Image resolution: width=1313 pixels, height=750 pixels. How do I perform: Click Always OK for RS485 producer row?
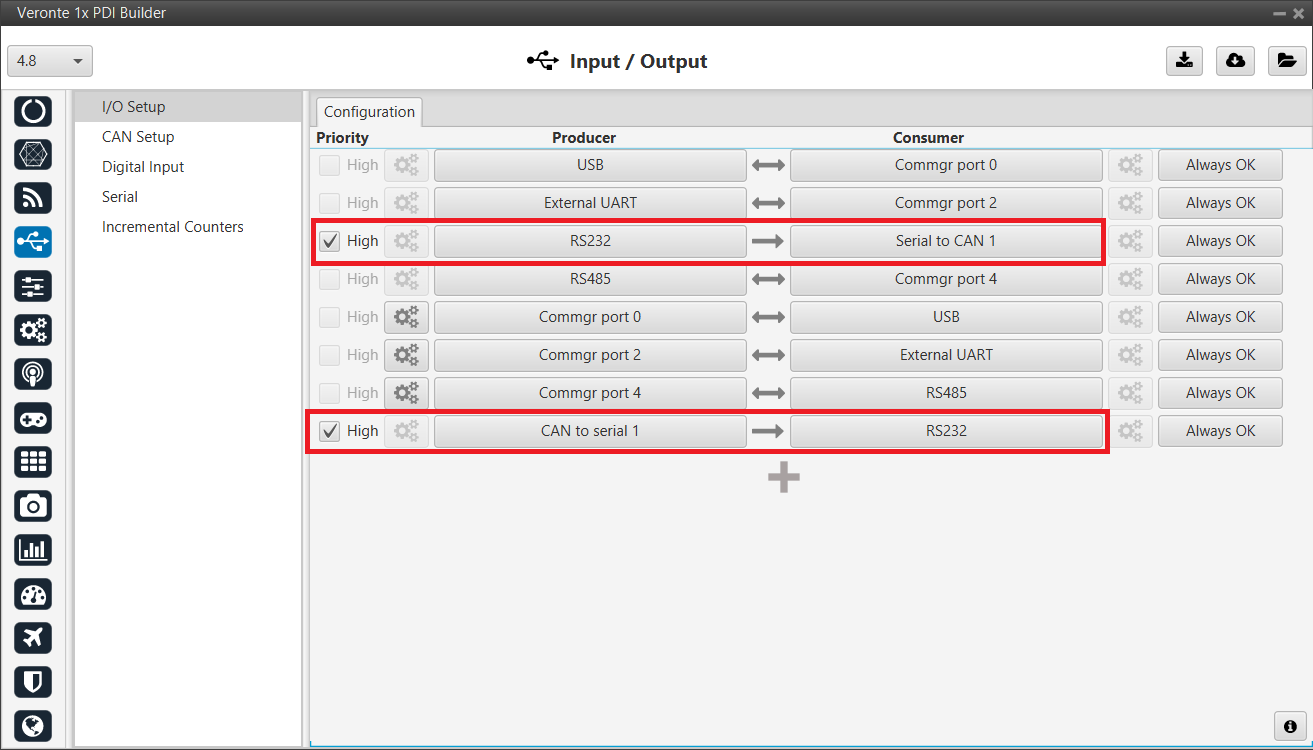coord(1220,279)
